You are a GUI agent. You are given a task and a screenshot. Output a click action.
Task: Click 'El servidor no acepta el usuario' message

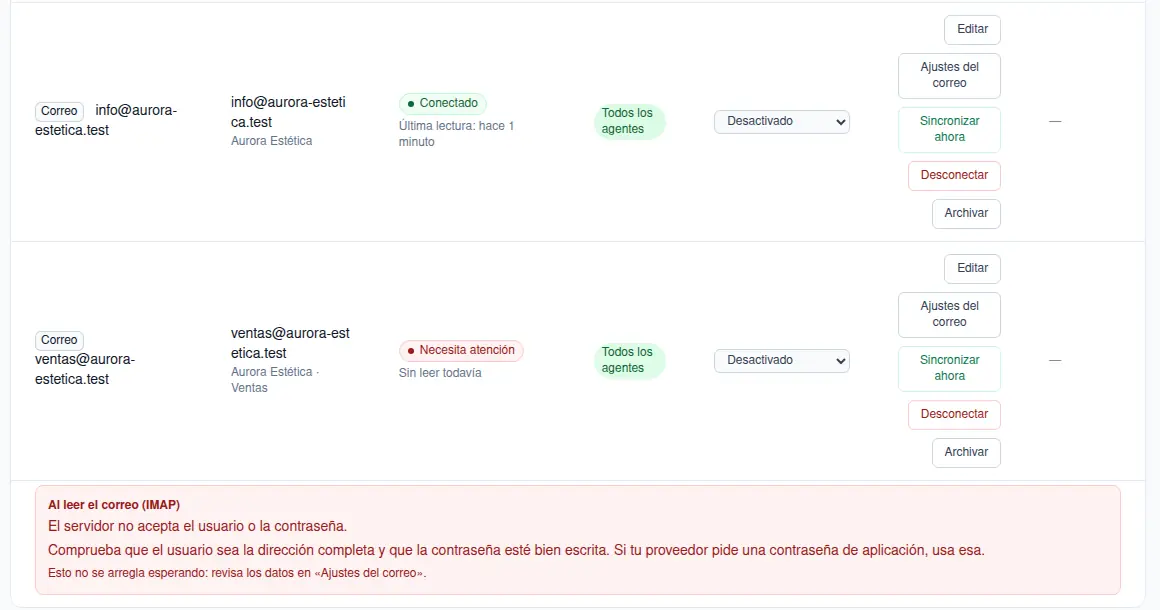tap(198, 526)
